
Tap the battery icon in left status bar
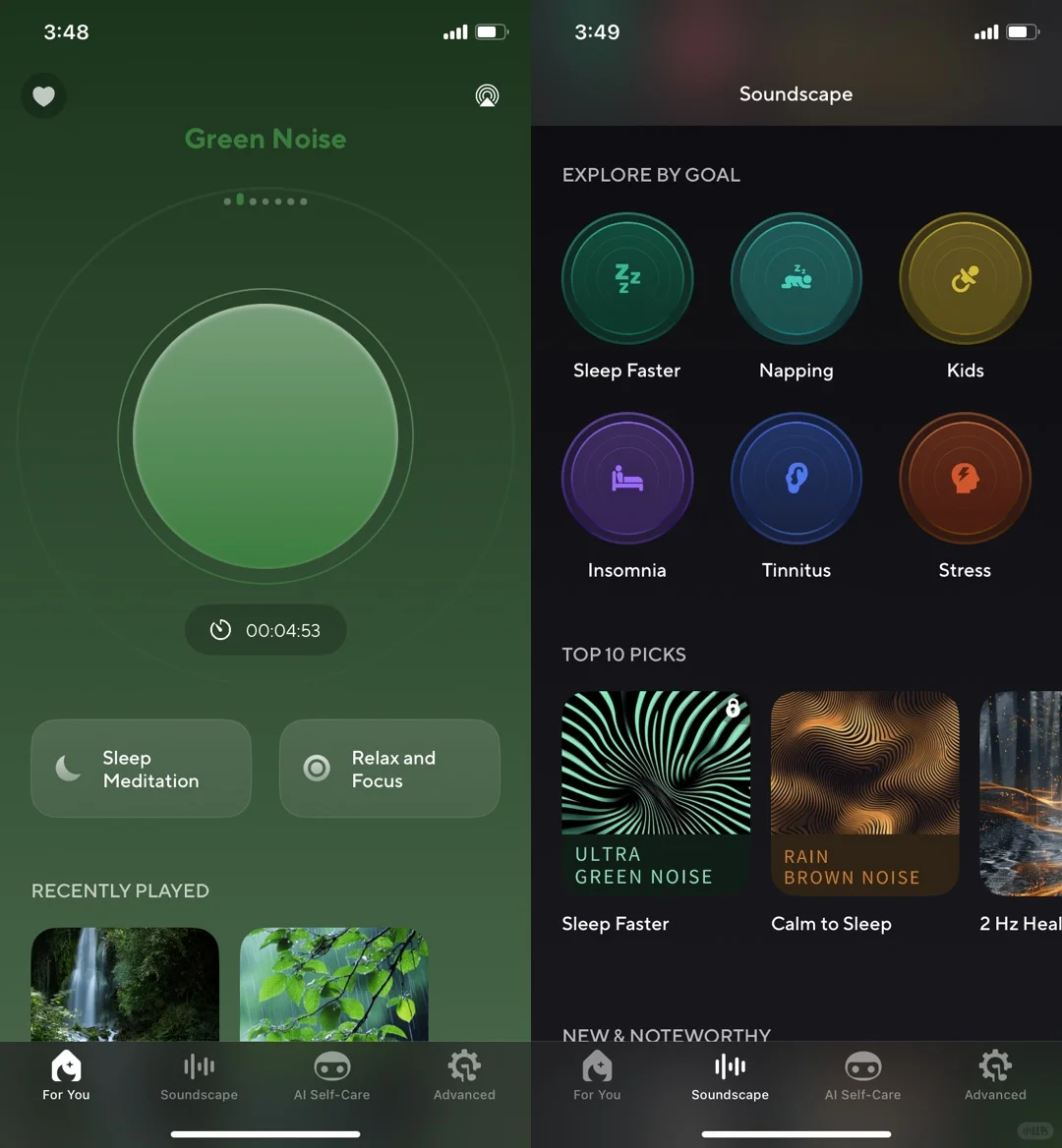493,32
